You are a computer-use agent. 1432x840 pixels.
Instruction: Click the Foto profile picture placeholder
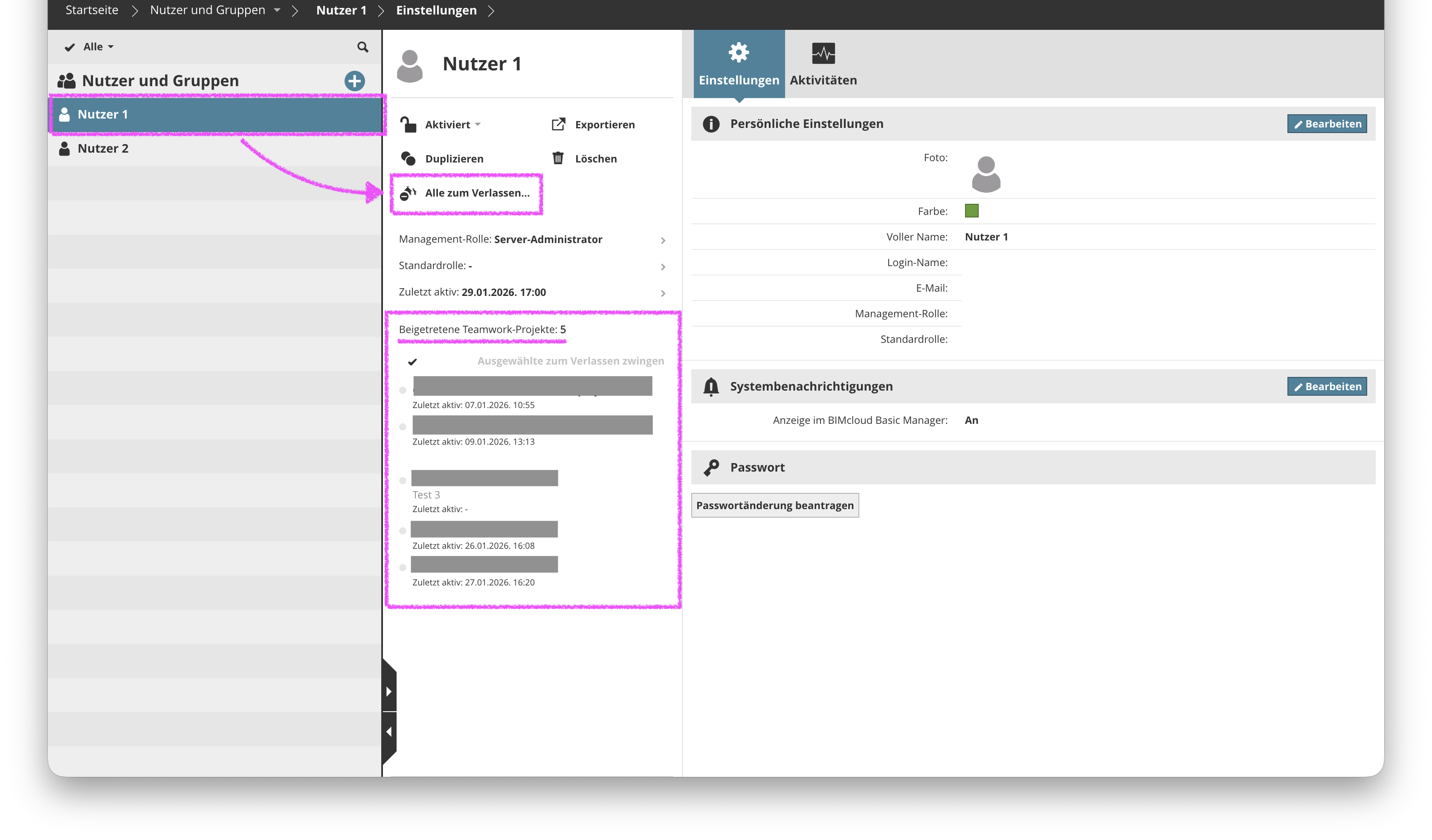click(x=986, y=174)
